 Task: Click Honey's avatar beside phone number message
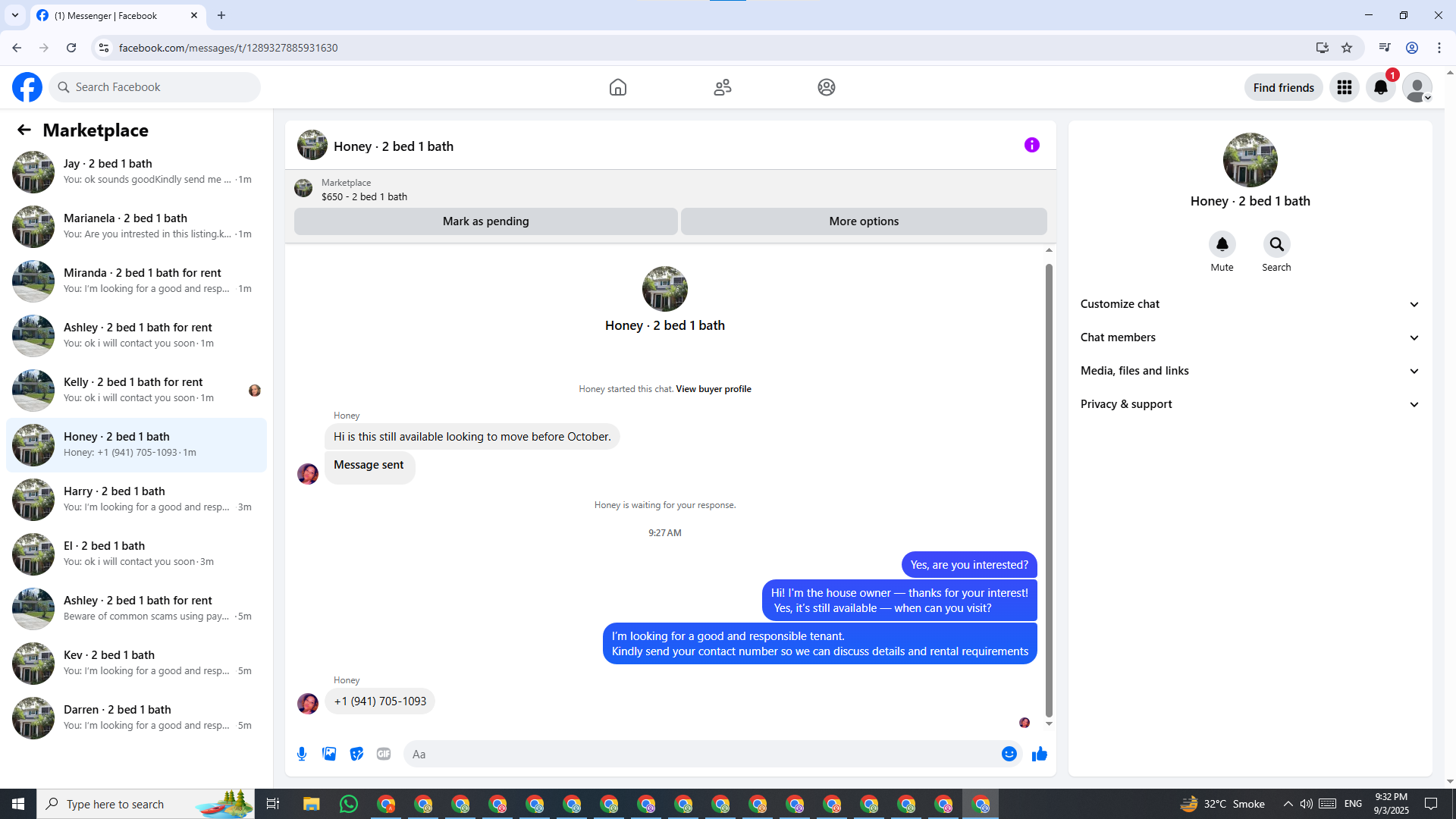[308, 704]
